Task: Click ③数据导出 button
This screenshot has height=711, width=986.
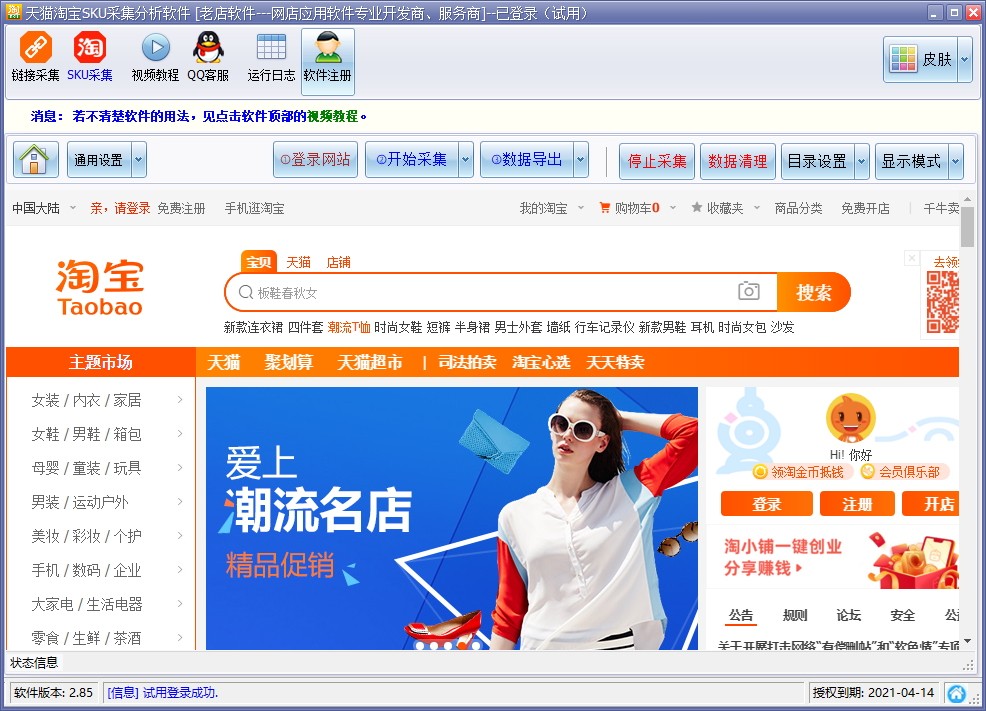Action: click(x=527, y=160)
